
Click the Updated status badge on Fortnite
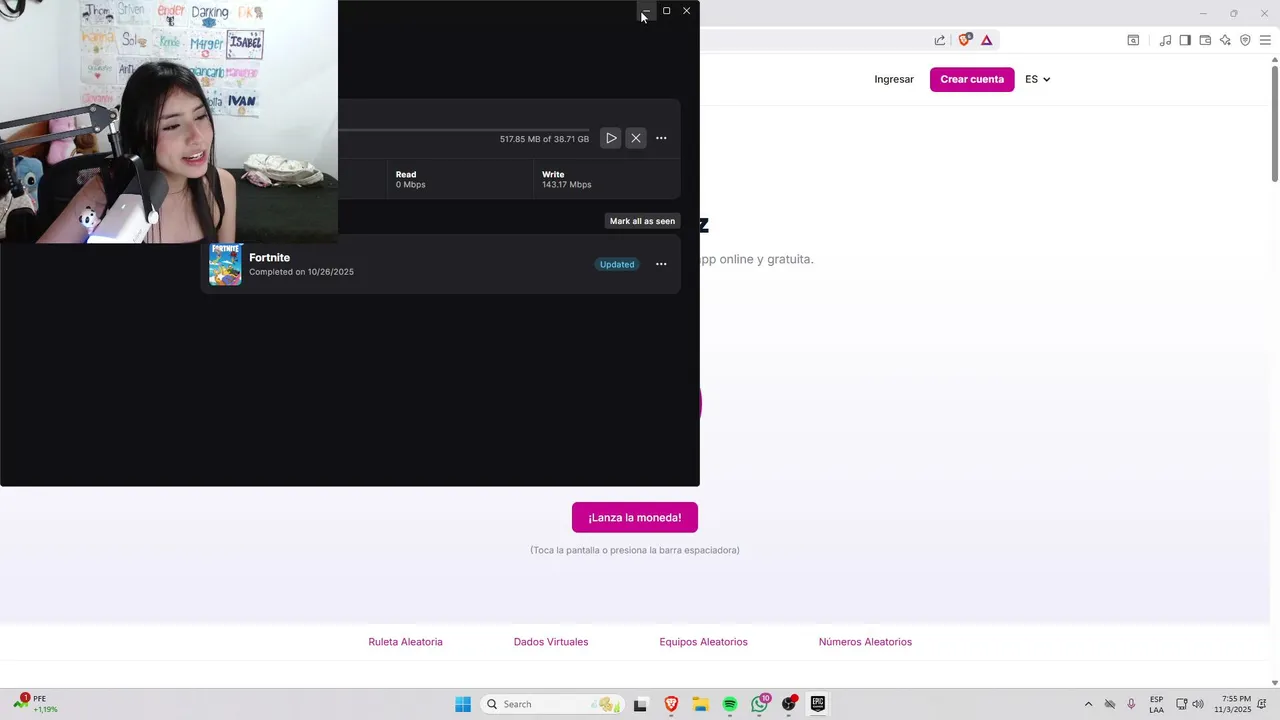click(x=617, y=264)
